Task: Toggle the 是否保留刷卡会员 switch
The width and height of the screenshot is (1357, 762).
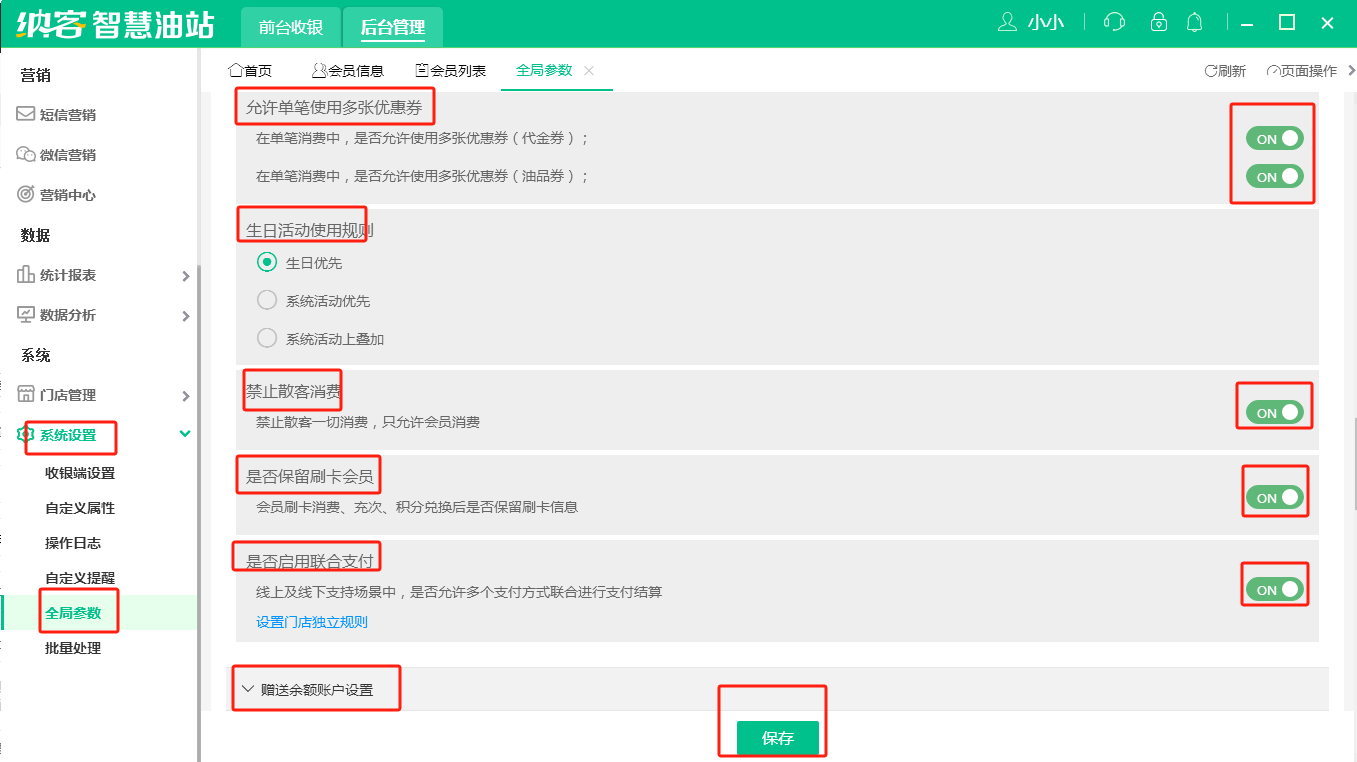Action: tap(1274, 497)
